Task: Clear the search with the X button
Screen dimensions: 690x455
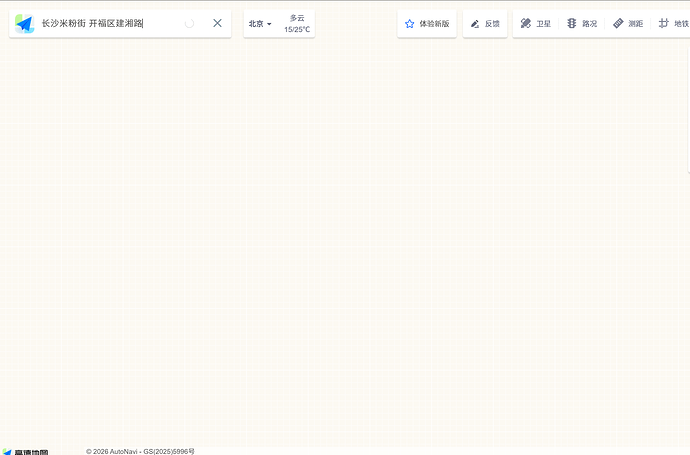Action: (217, 23)
